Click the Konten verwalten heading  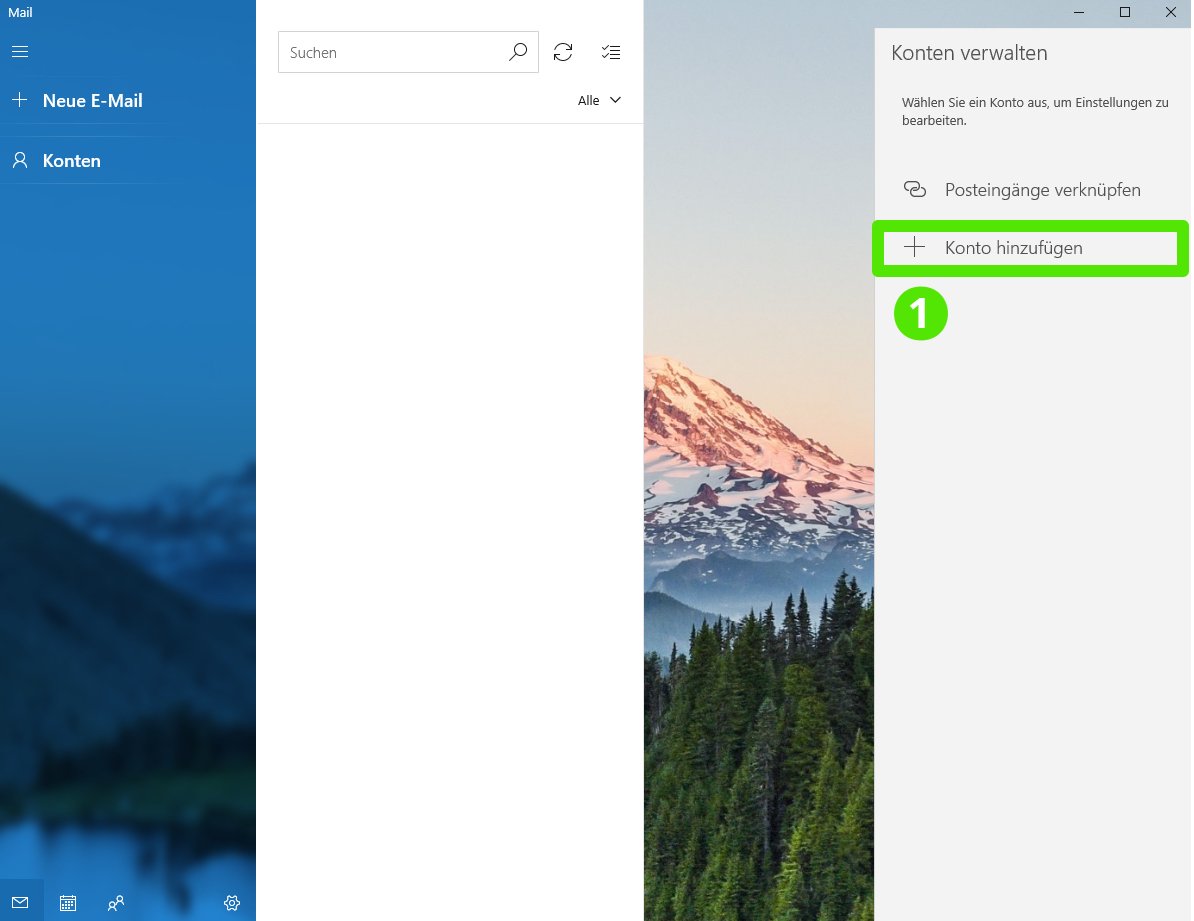(969, 53)
